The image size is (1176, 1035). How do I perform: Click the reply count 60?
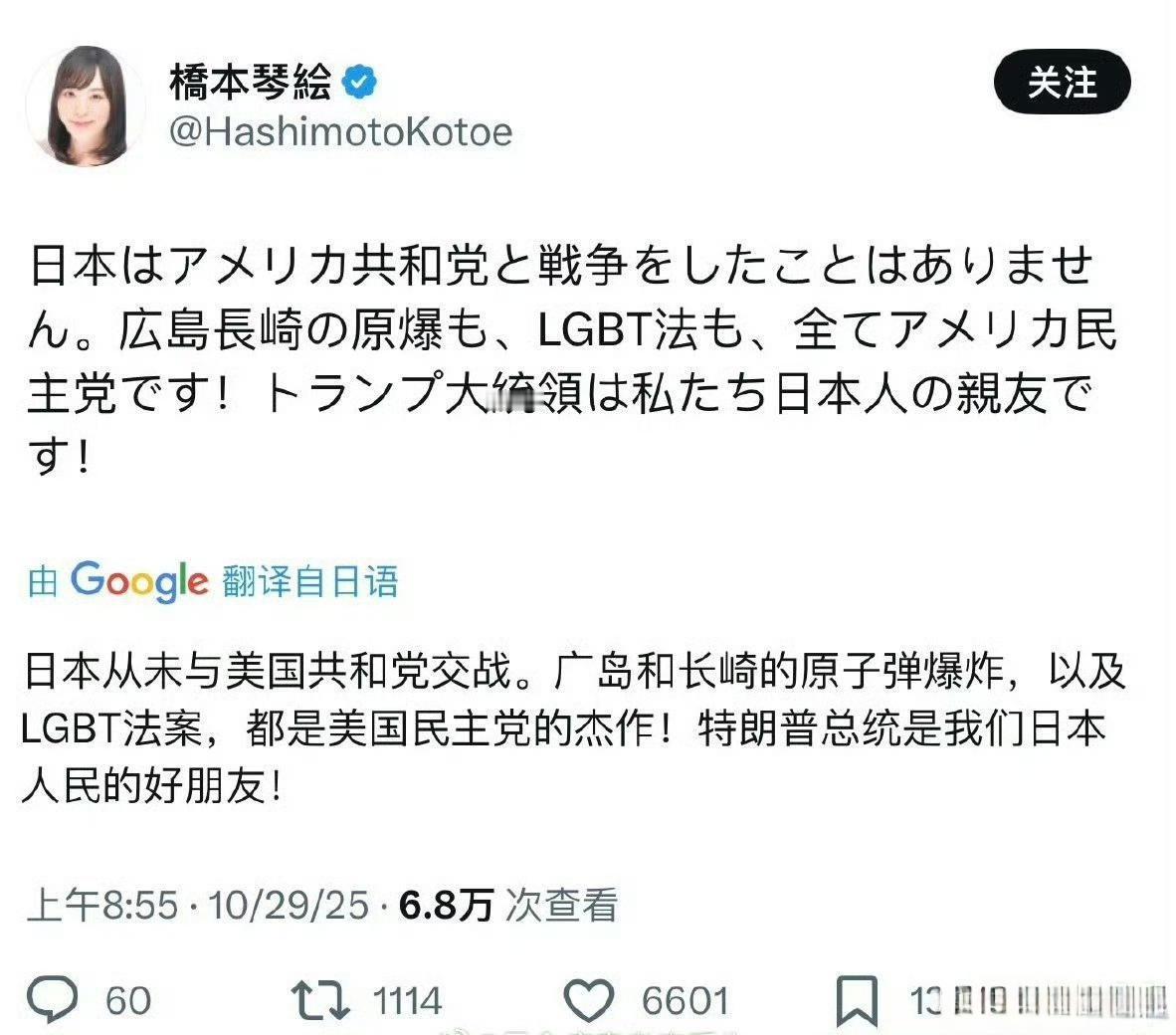[128, 1001]
